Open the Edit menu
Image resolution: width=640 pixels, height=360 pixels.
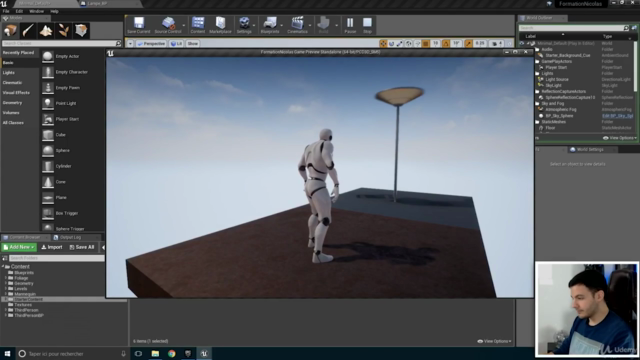pyautogui.click(x=19, y=11)
